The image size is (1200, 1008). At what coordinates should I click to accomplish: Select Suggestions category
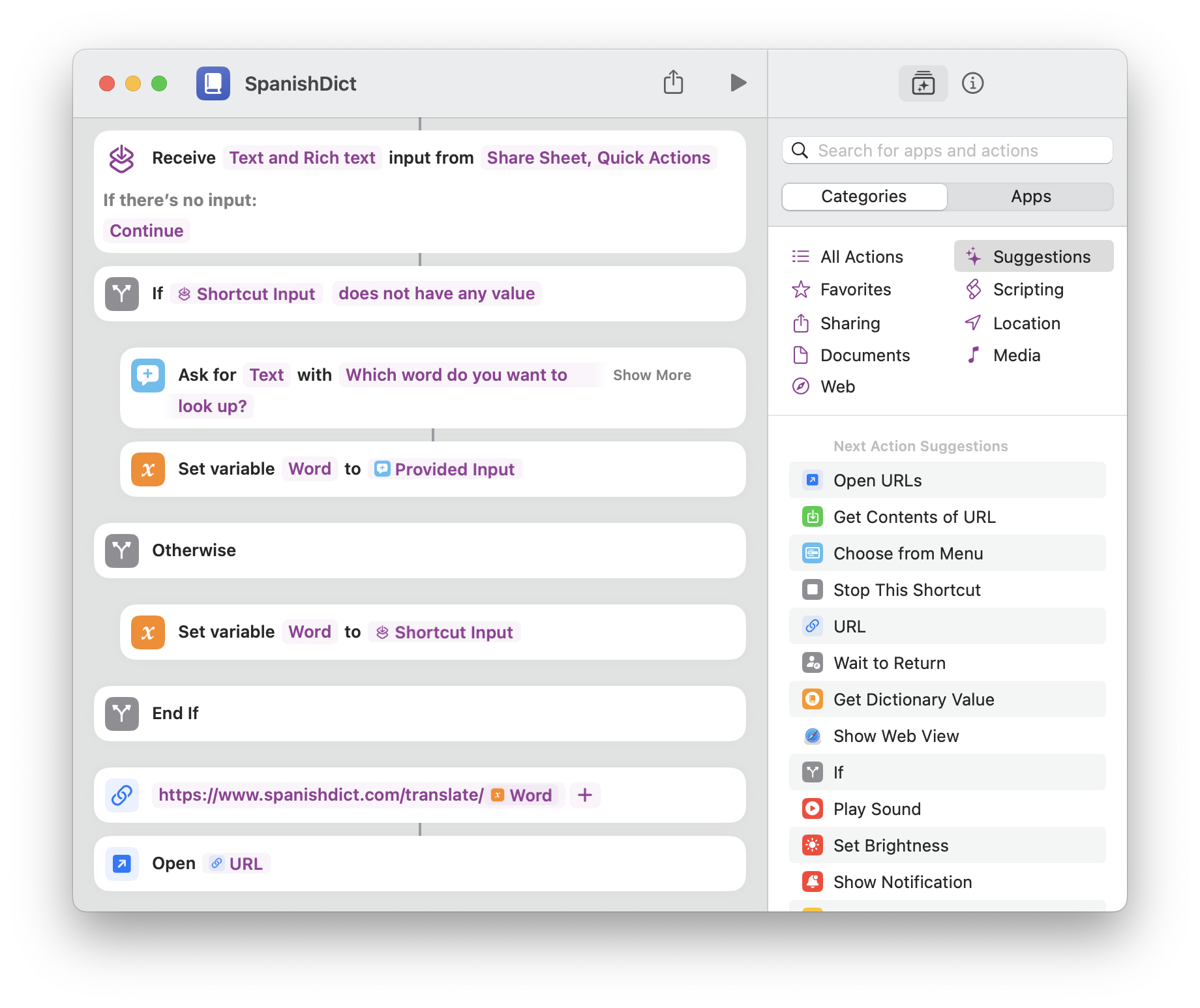[1034, 257]
